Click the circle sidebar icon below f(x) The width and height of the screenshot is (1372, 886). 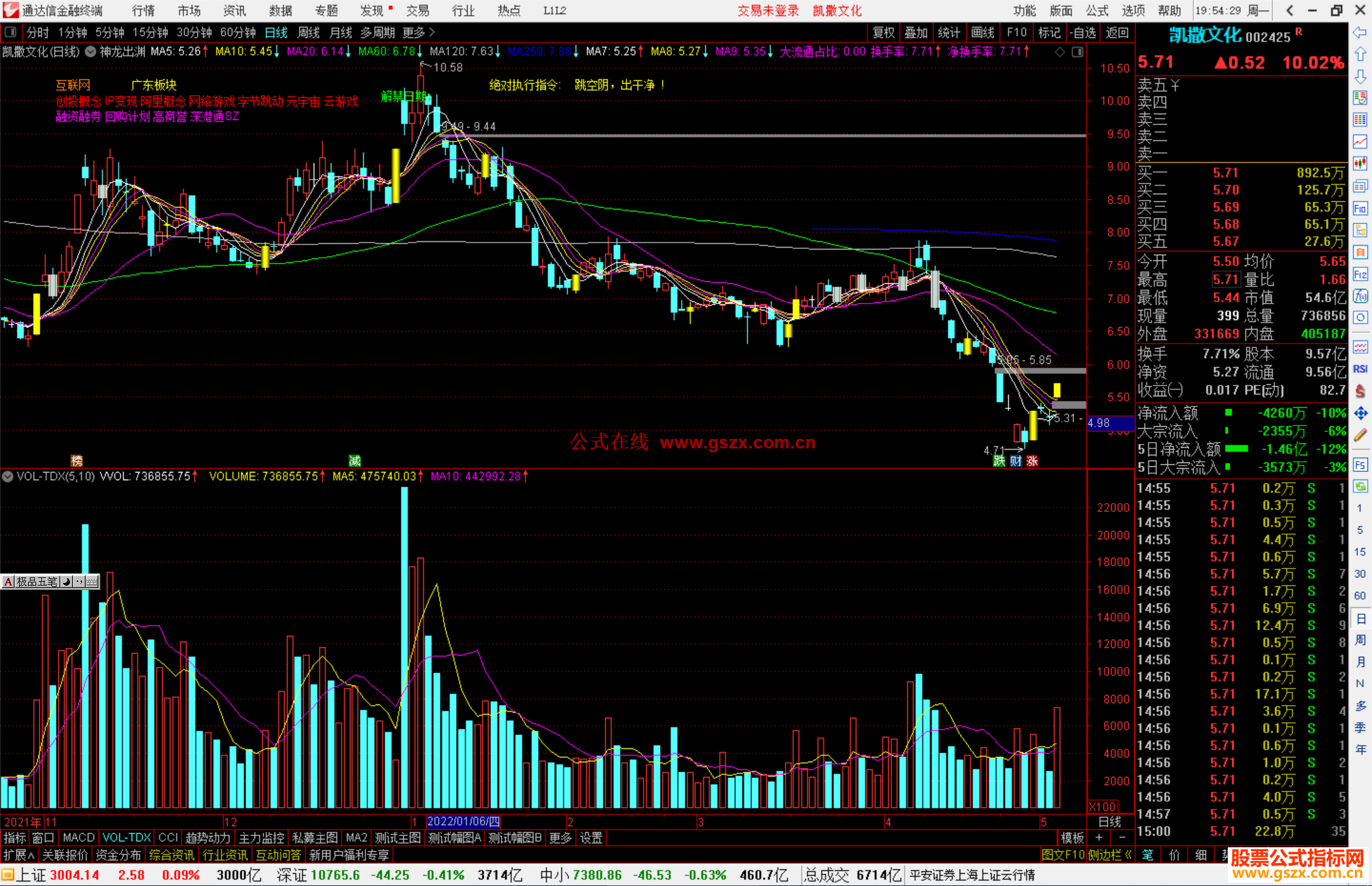[1360, 318]
